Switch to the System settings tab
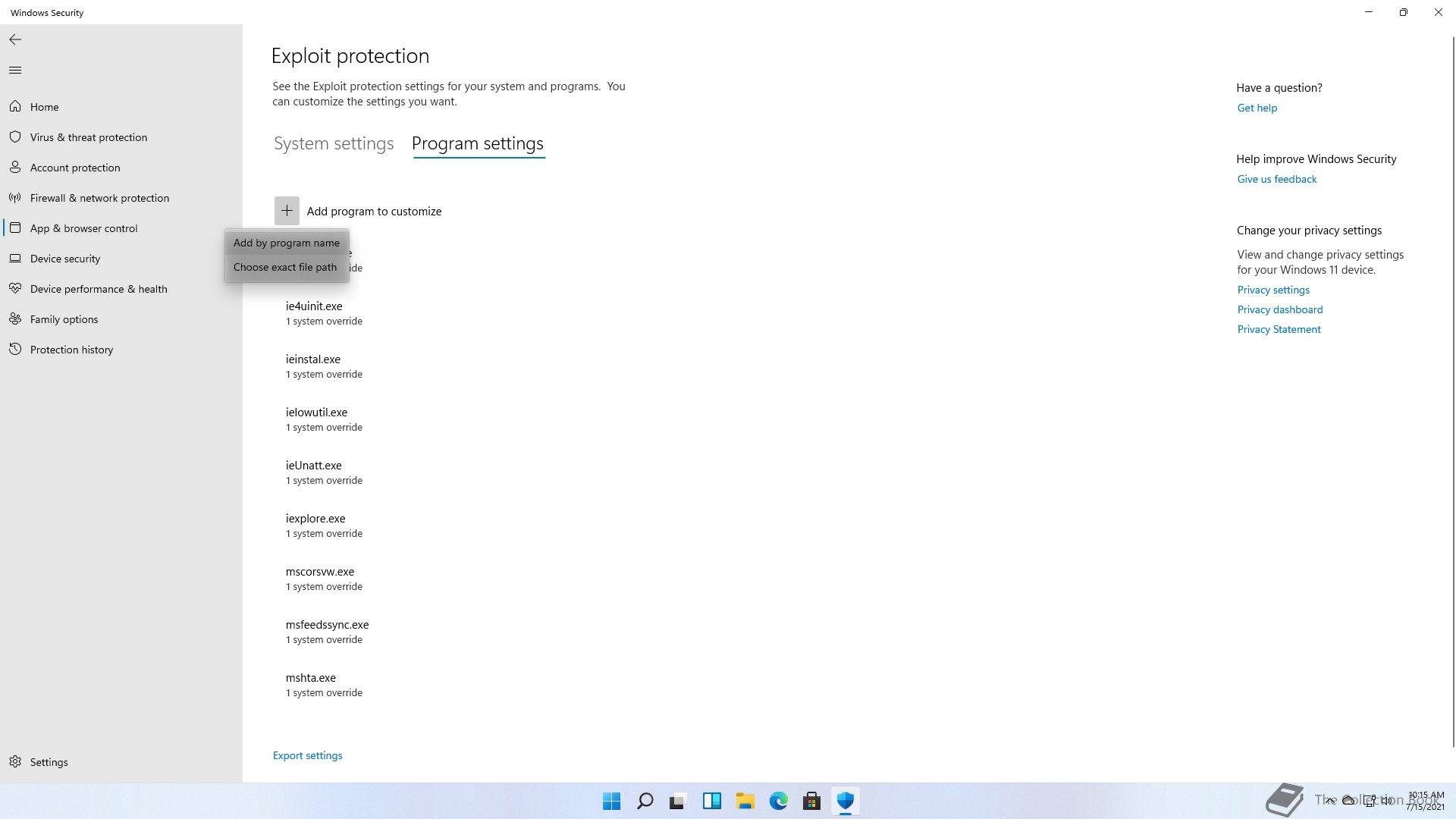Viewport: 1456px width, 819px height. 334,143
